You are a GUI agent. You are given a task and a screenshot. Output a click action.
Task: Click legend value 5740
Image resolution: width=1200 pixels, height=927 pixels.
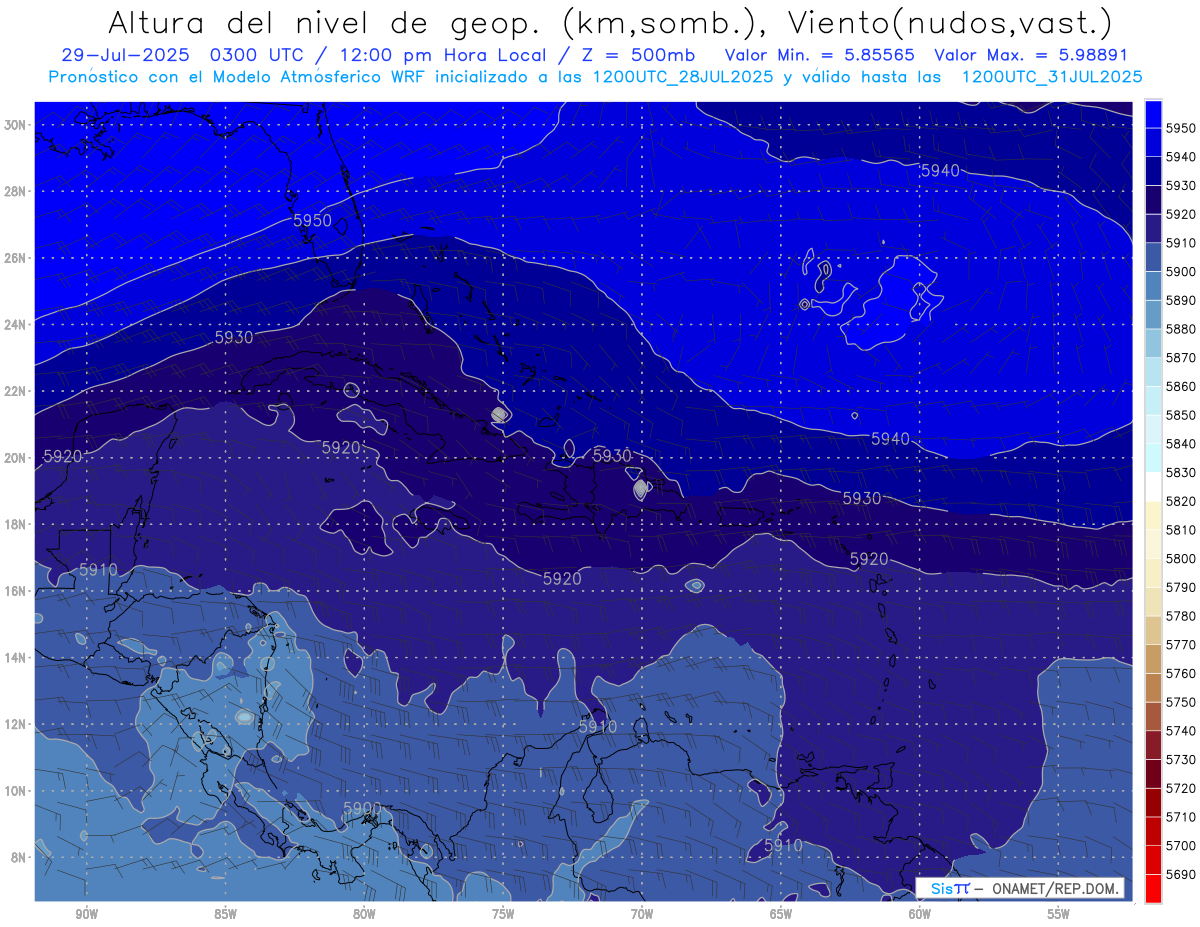(1181, 731)
